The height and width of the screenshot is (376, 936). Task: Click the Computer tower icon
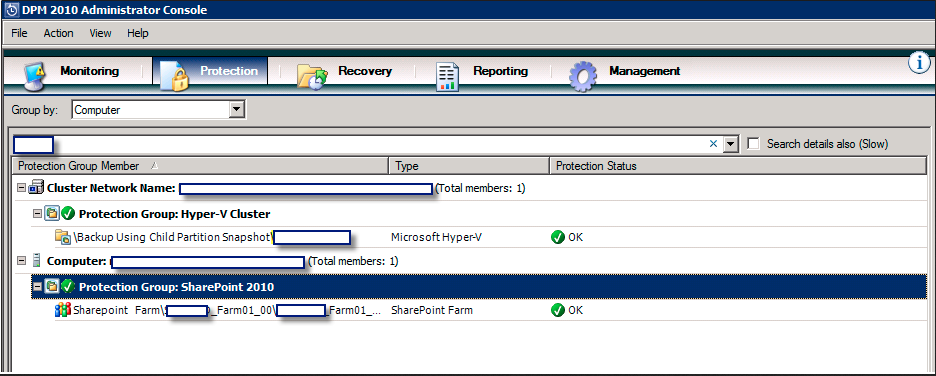pos(37,261)
